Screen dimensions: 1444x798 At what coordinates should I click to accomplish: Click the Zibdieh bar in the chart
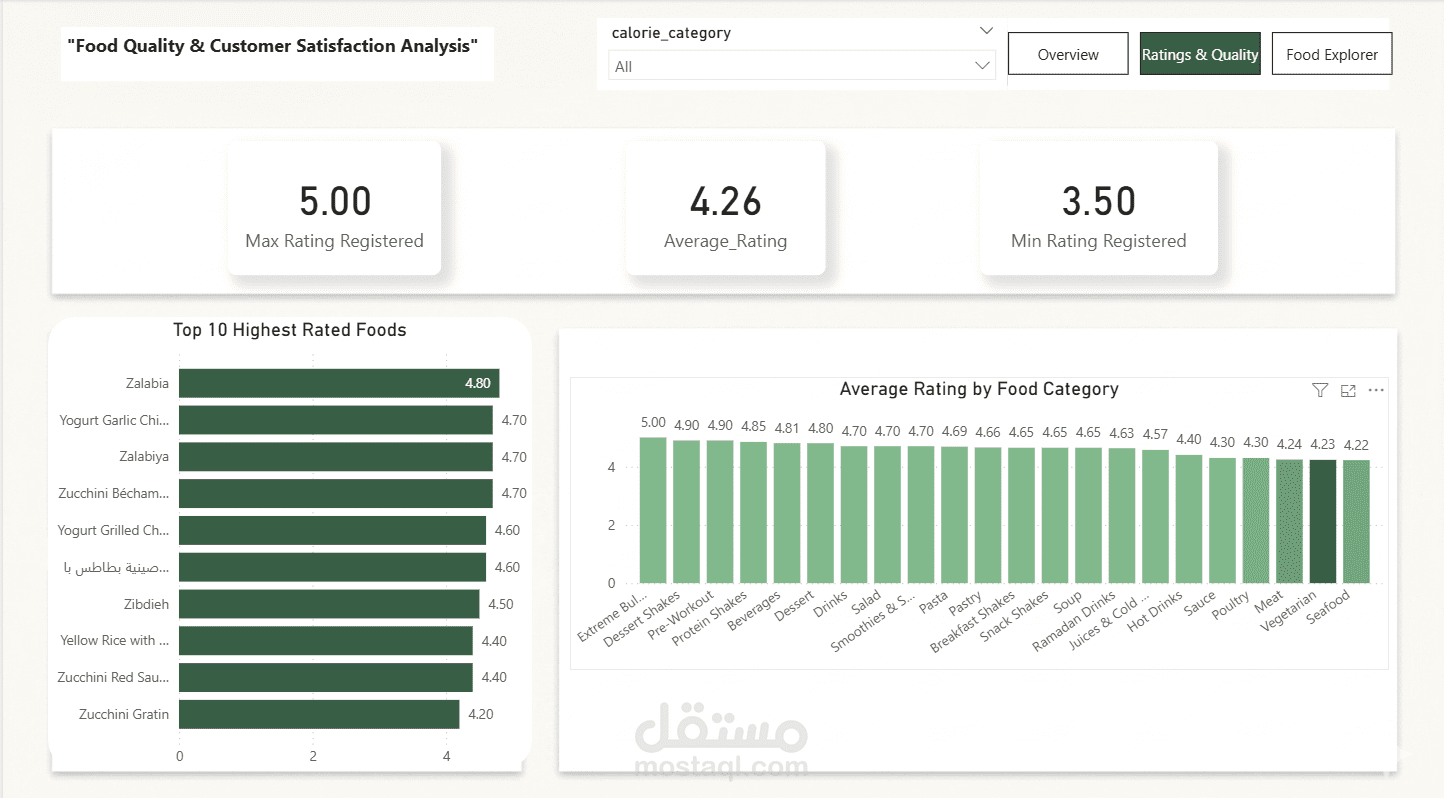(x=329, y=604)
